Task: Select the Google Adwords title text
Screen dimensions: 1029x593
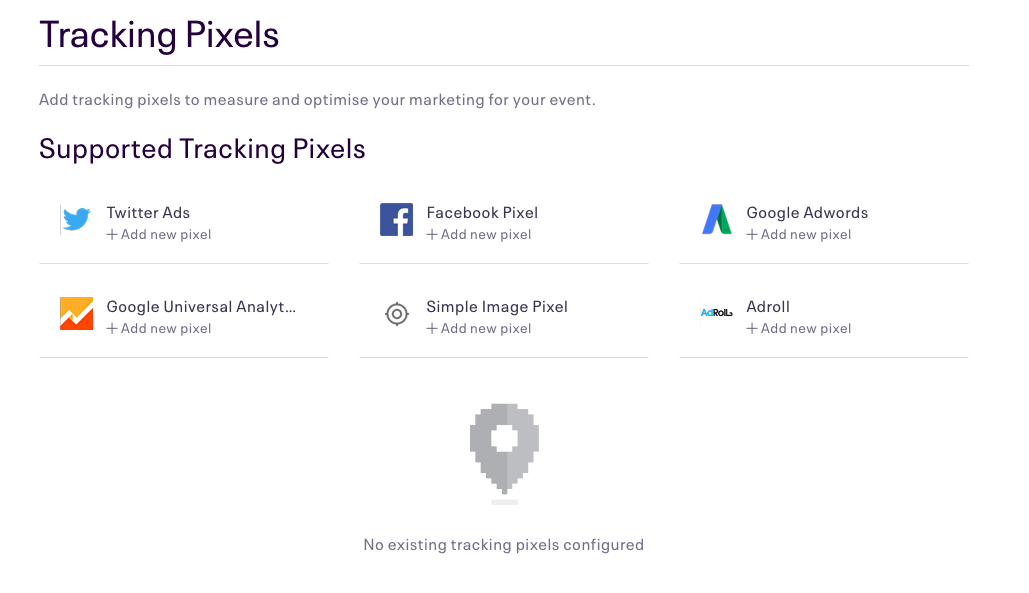Action: [x=807, y=213]
